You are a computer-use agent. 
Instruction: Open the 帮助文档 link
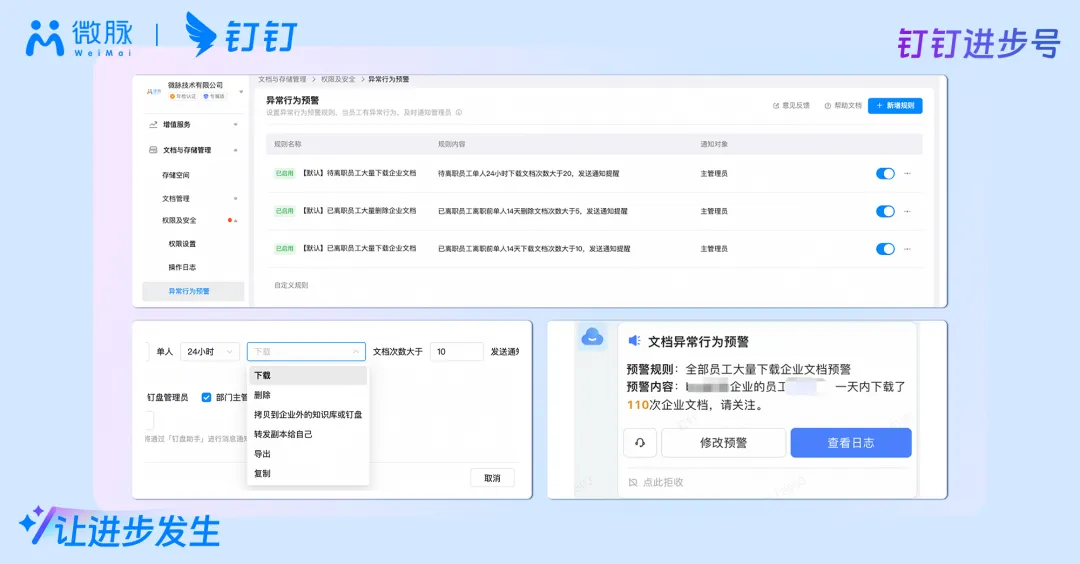pyautogui.click(x=843, y=105)
